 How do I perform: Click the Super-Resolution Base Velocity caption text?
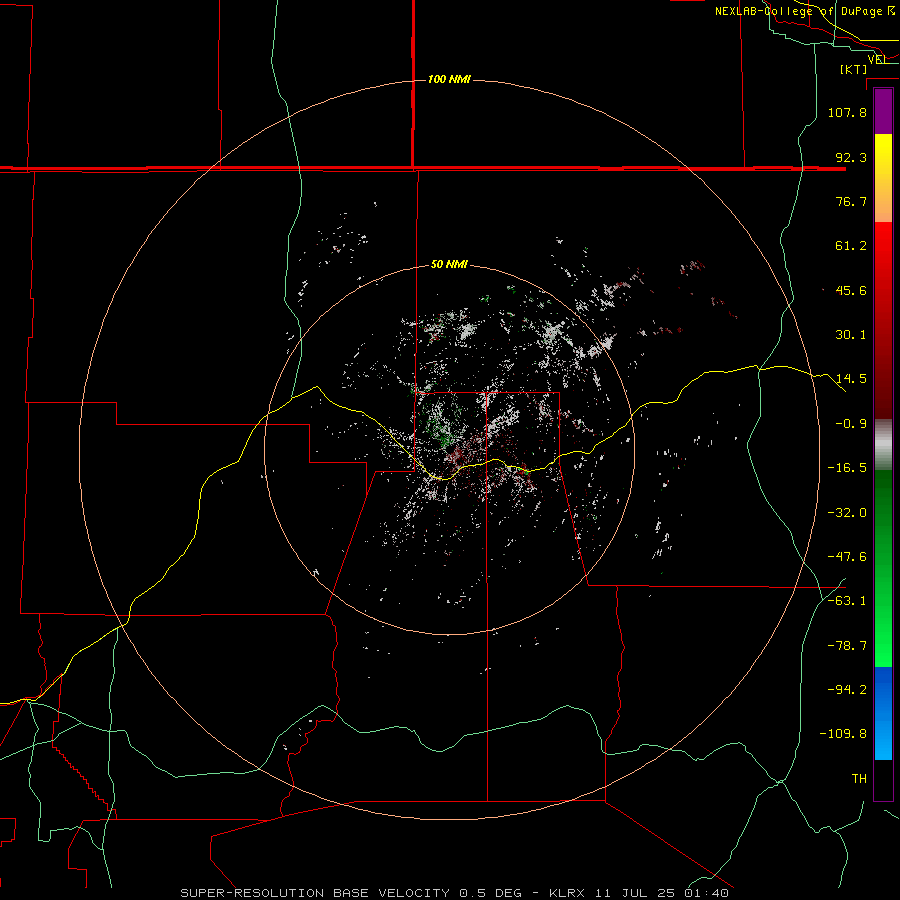pyautogui.click(x=455, y=893)
